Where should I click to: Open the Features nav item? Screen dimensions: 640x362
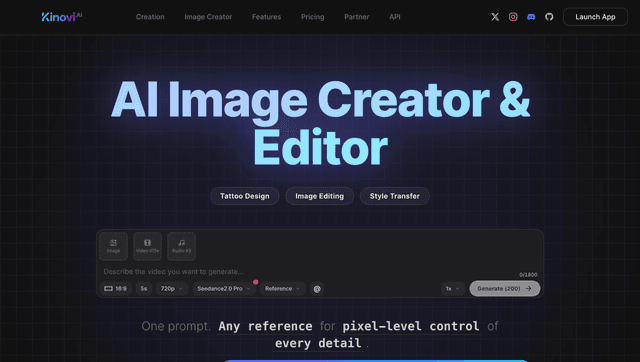267,17
